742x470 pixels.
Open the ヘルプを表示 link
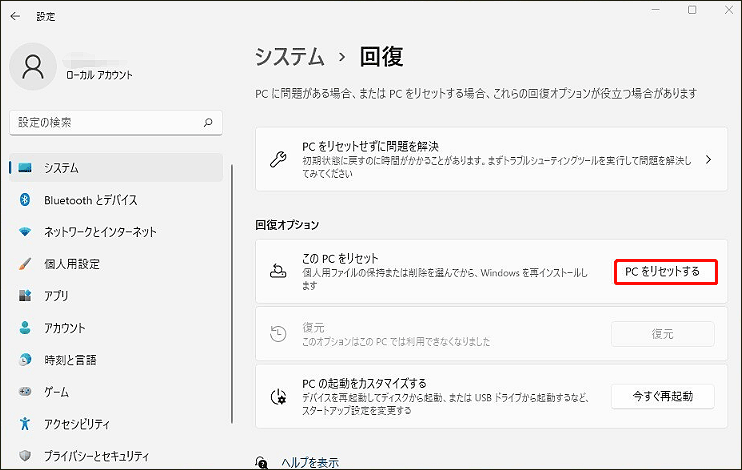click(x=310, y=462)
